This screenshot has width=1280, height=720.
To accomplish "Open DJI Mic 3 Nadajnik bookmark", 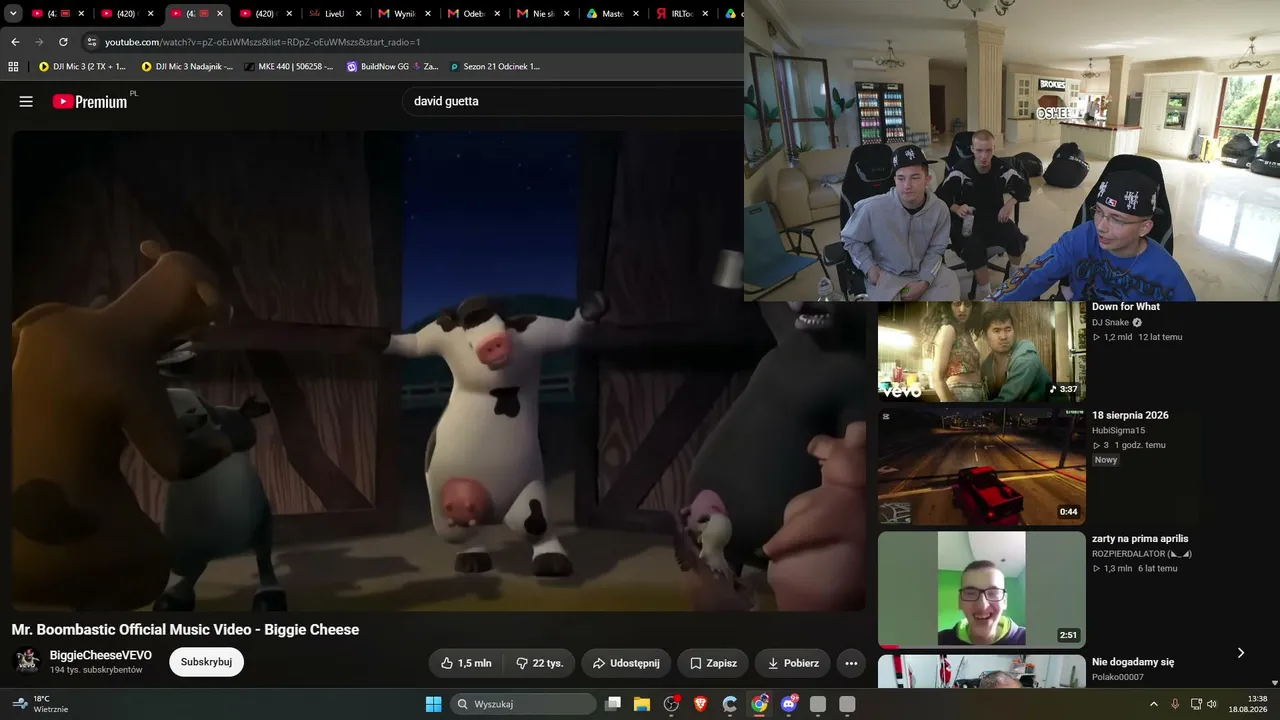I will [187, 67].
